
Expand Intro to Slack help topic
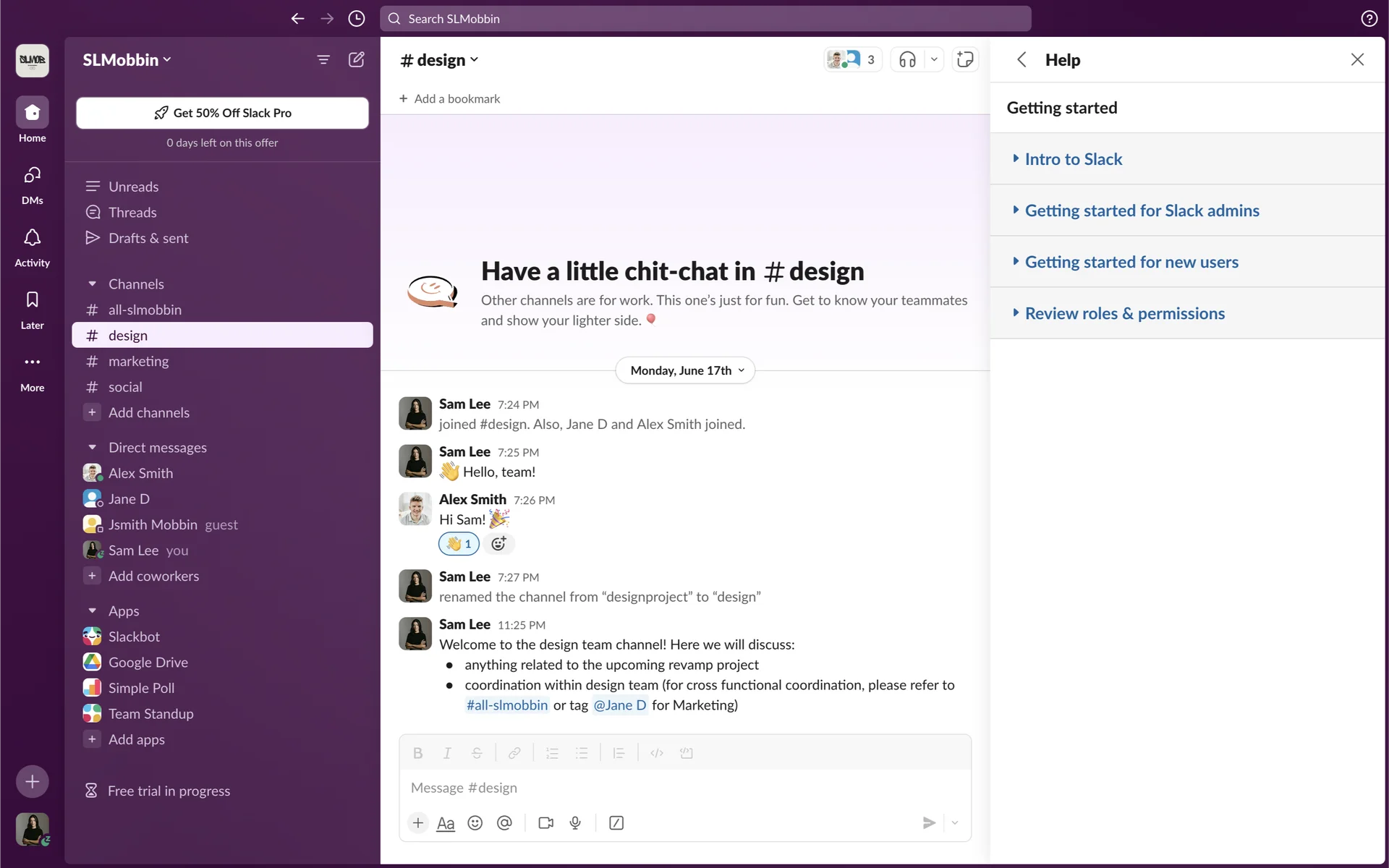(1073, 159)
